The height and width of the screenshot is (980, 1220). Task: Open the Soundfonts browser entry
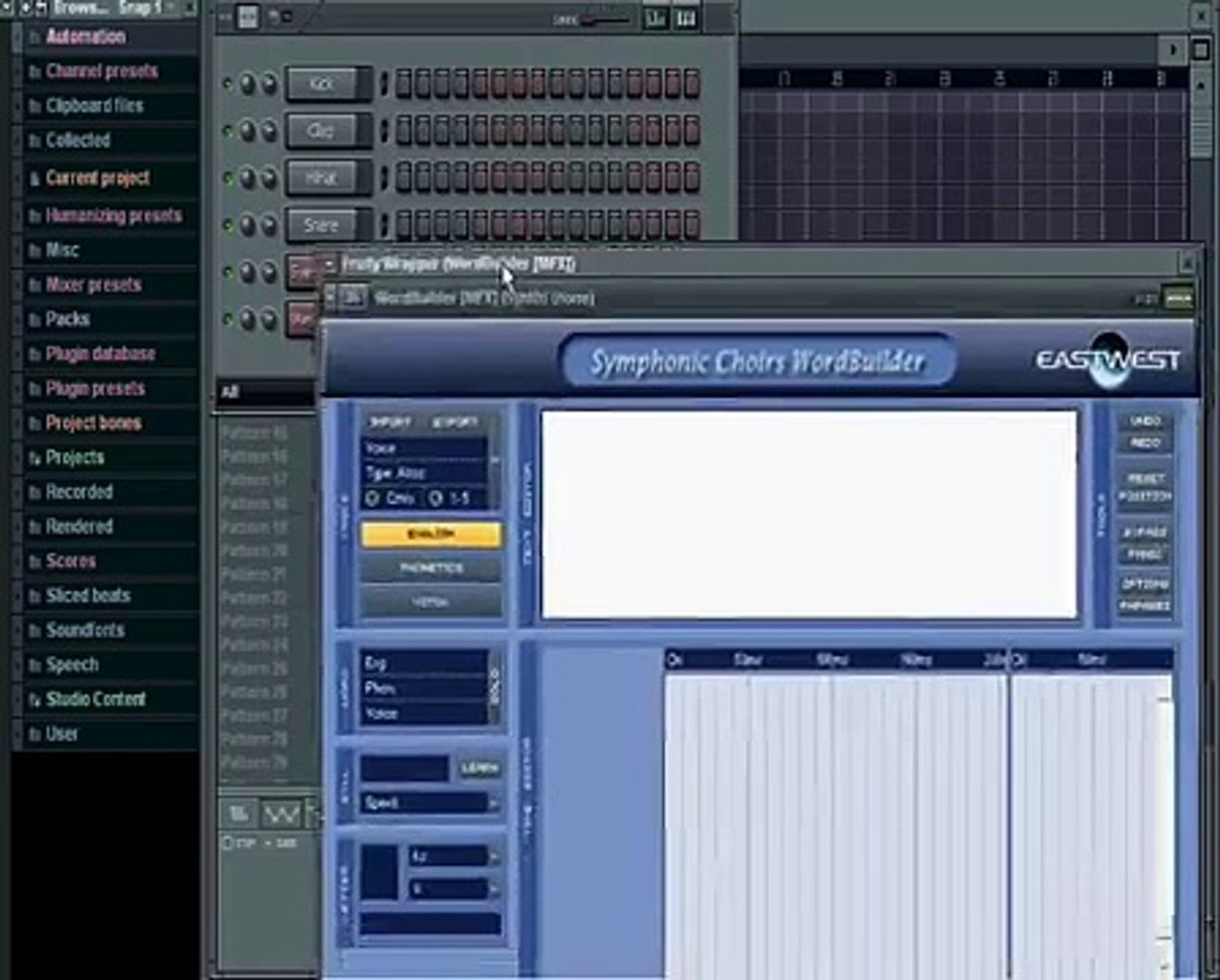(x=84, y=631)
